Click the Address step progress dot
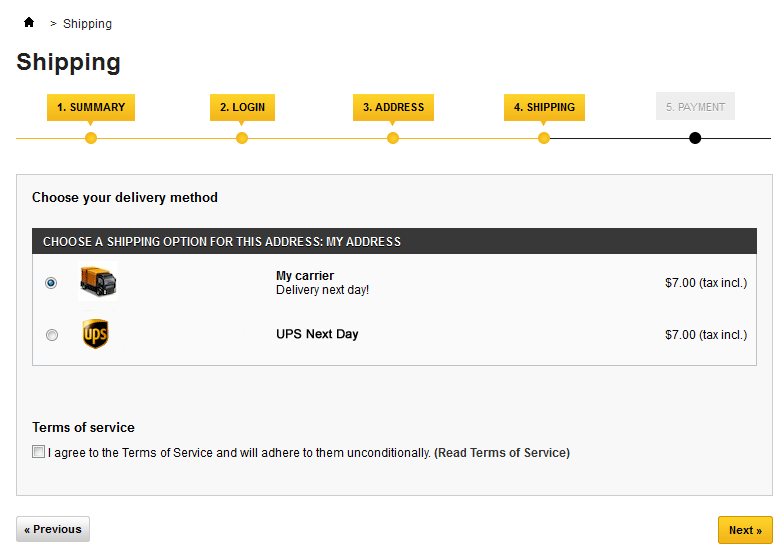The height and width of the screenshot is (559, 784). pyautogui.click(x=393, y=138)
